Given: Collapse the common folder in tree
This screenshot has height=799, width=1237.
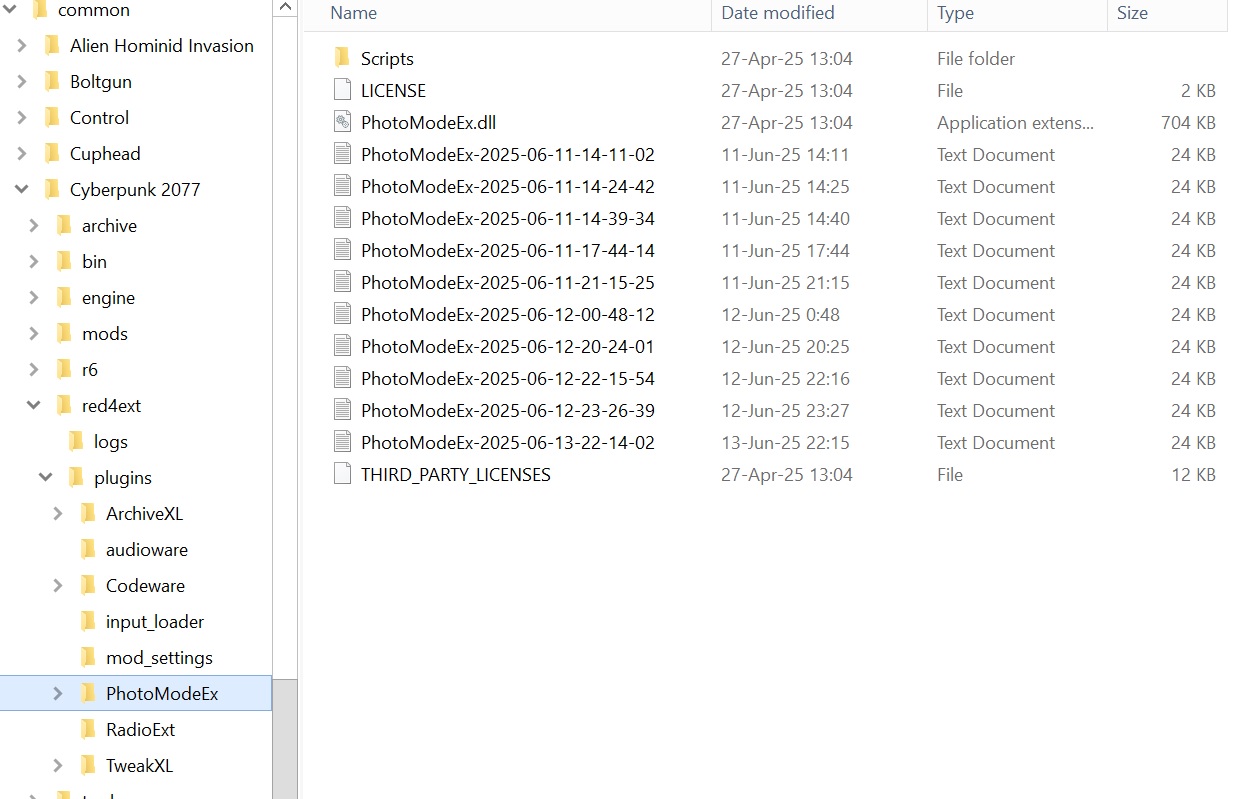Looking at the screenshot, I should coord(10,9).
